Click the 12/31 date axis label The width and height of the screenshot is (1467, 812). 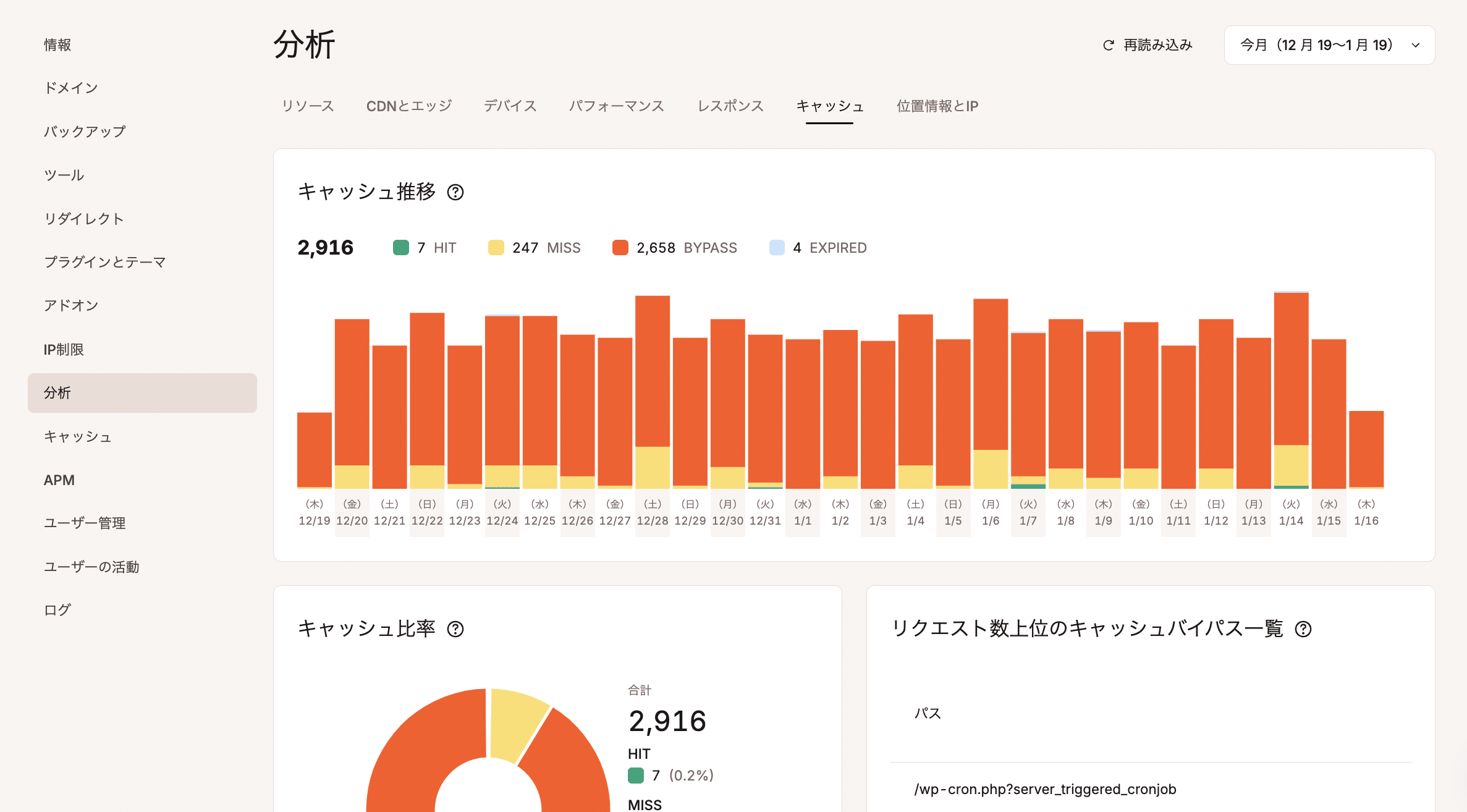765,521
